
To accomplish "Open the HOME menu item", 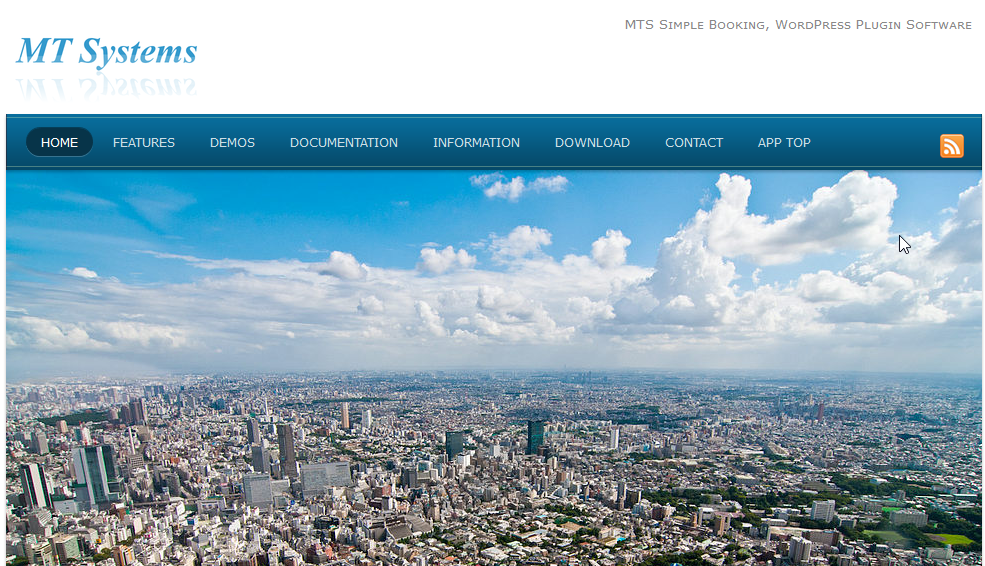I will pyautogui.click(x=59, y=143).
